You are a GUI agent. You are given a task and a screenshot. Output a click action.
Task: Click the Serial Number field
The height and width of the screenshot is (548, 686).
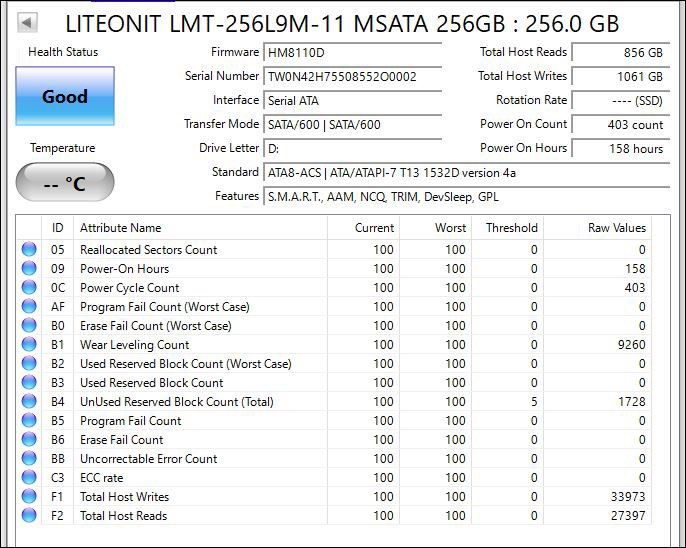point(353,77)
